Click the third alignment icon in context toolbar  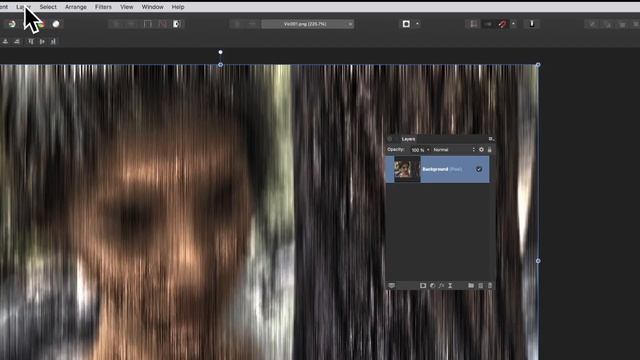point(31,41)
